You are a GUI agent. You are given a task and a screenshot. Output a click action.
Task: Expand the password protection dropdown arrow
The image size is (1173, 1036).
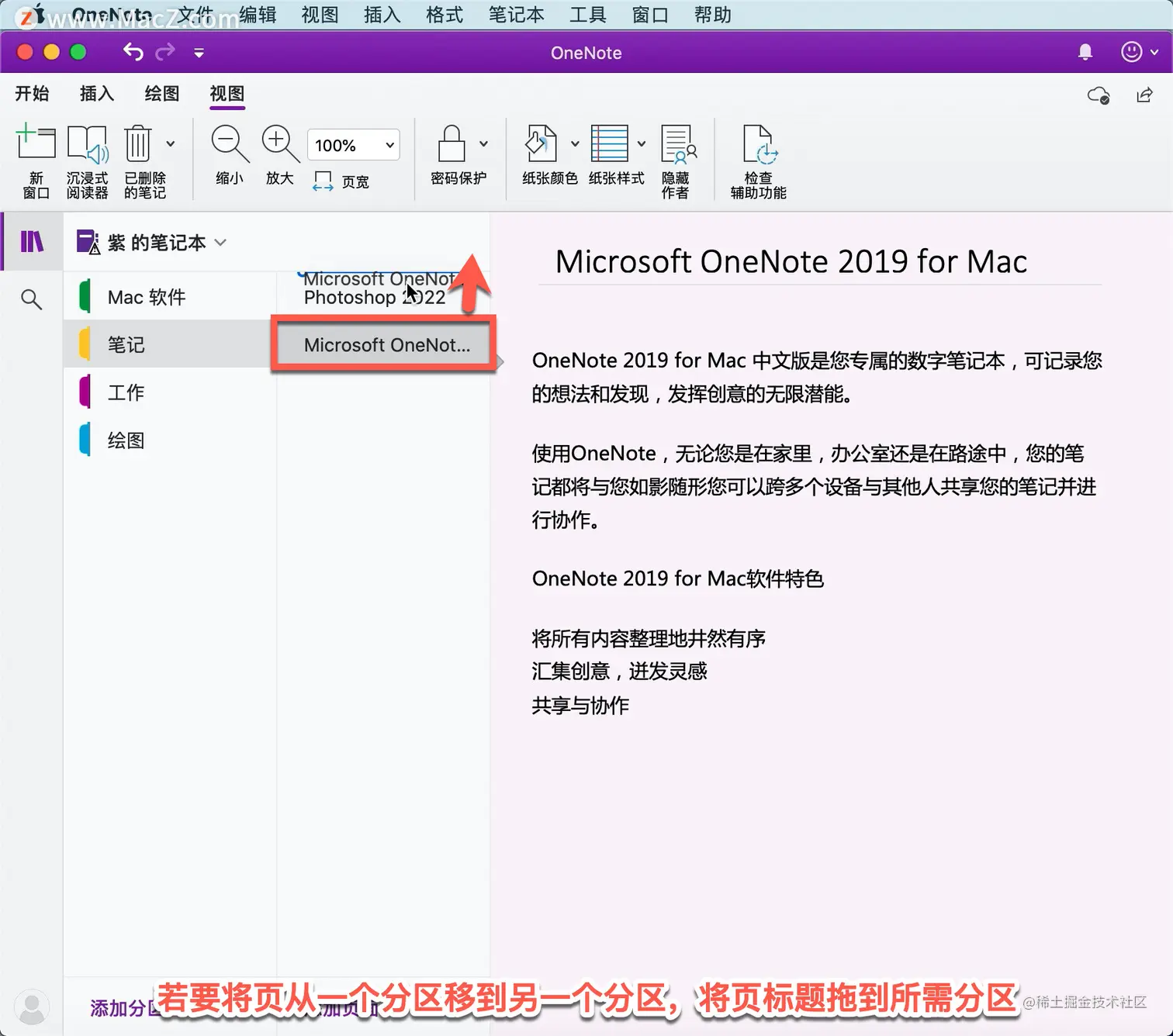(x=484, y=143)
